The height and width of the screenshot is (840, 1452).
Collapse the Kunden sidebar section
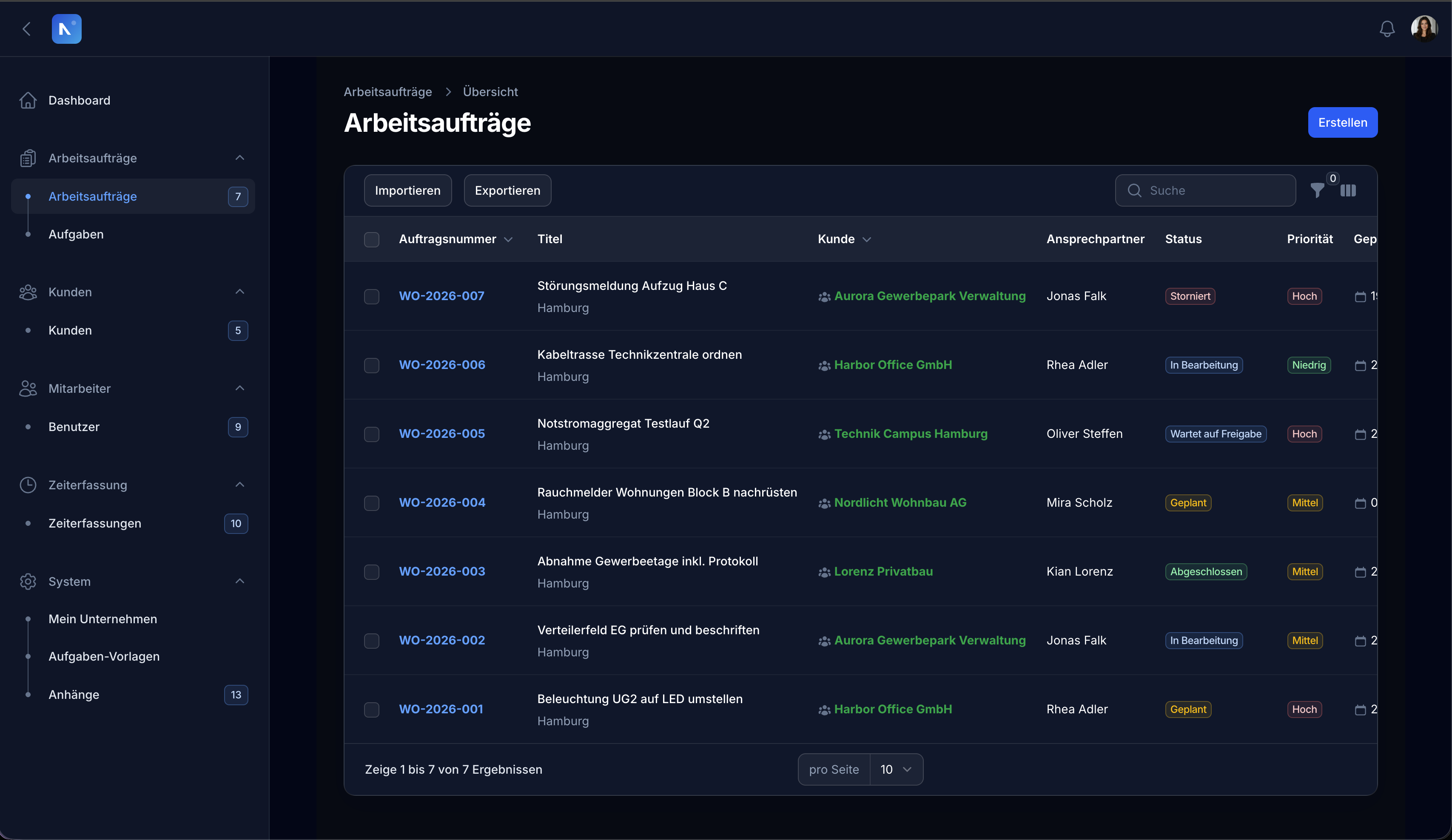(x=240, y=292)
